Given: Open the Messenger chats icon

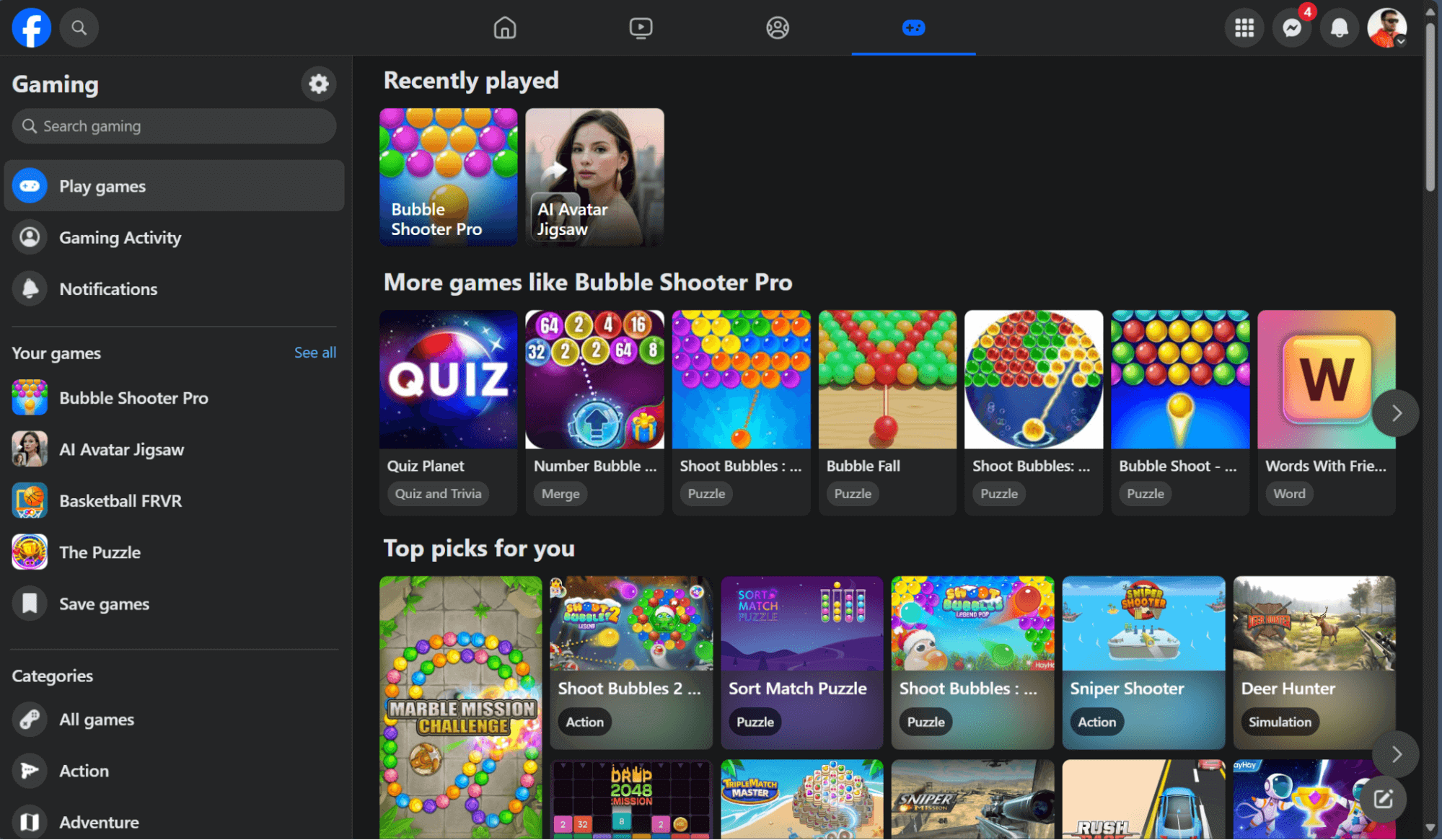Looking at the screenshot, I should [x=1291, y=28].
